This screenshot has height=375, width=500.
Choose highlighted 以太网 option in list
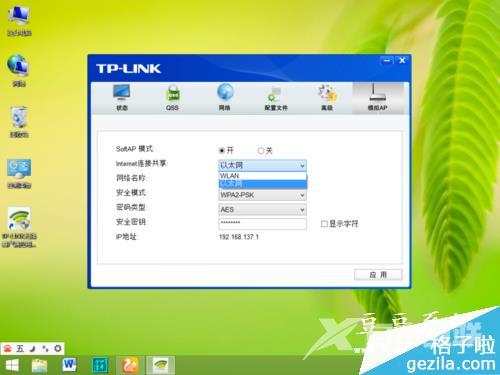pos(262,184)
